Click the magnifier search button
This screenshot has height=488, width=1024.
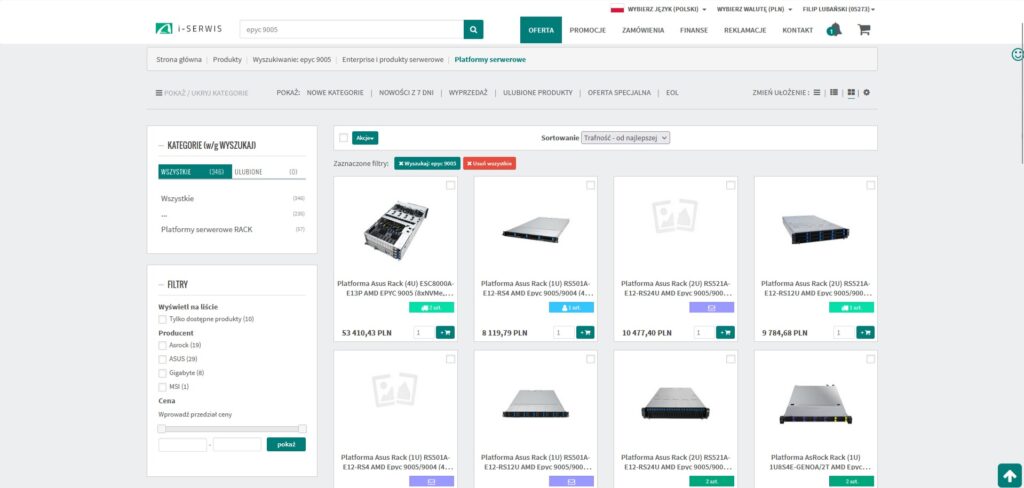(x=473, y=29)
